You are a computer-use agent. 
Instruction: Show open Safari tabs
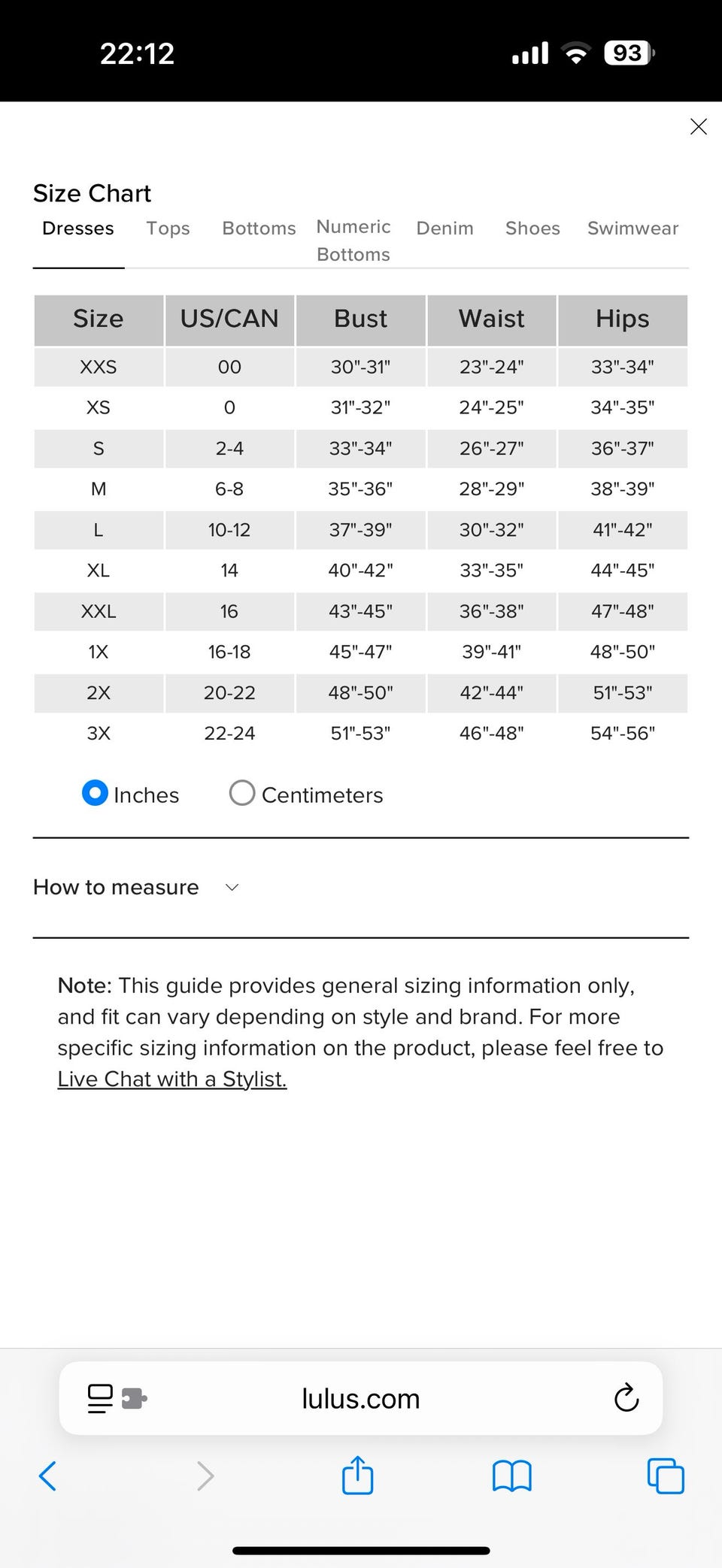[x=666, y=1475]
